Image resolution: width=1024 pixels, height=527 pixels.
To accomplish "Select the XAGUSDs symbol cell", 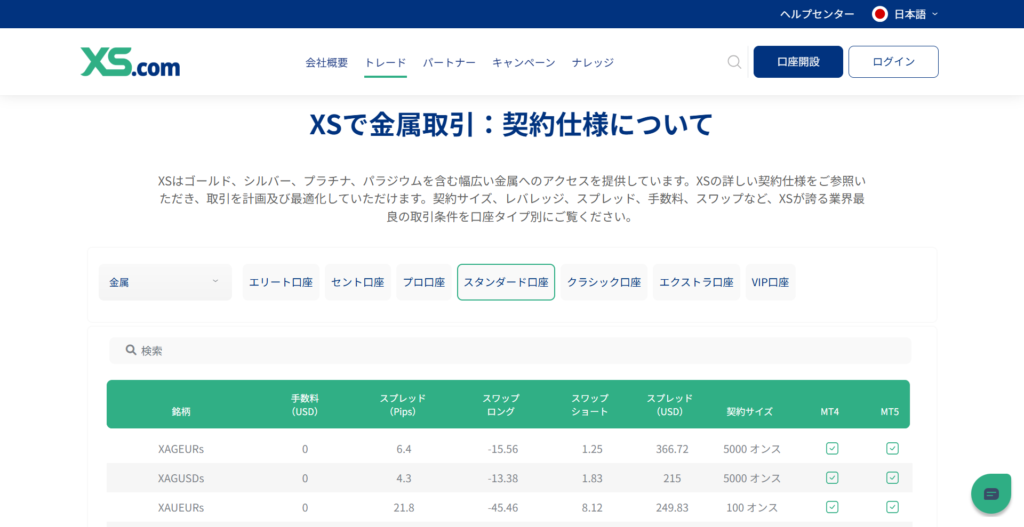I will [181, 478].
